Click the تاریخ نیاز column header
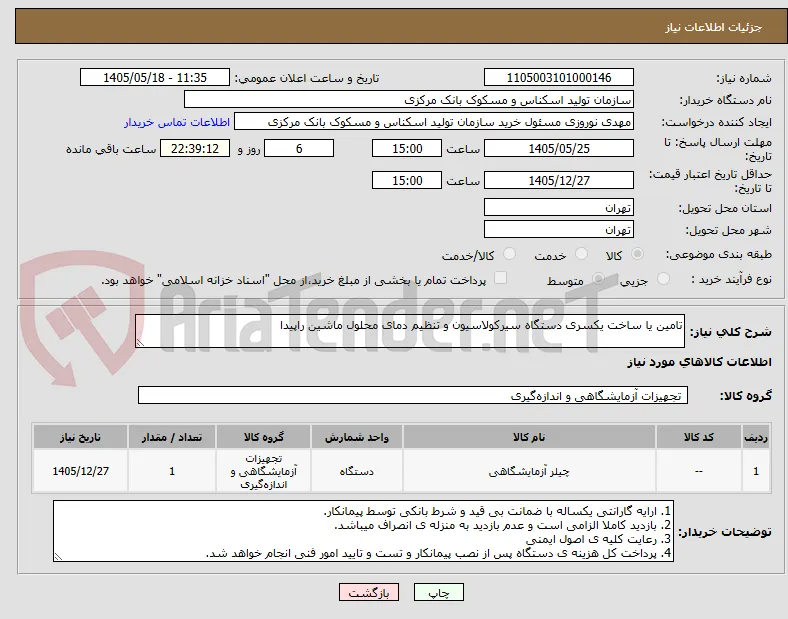 (x=80, y=437)
